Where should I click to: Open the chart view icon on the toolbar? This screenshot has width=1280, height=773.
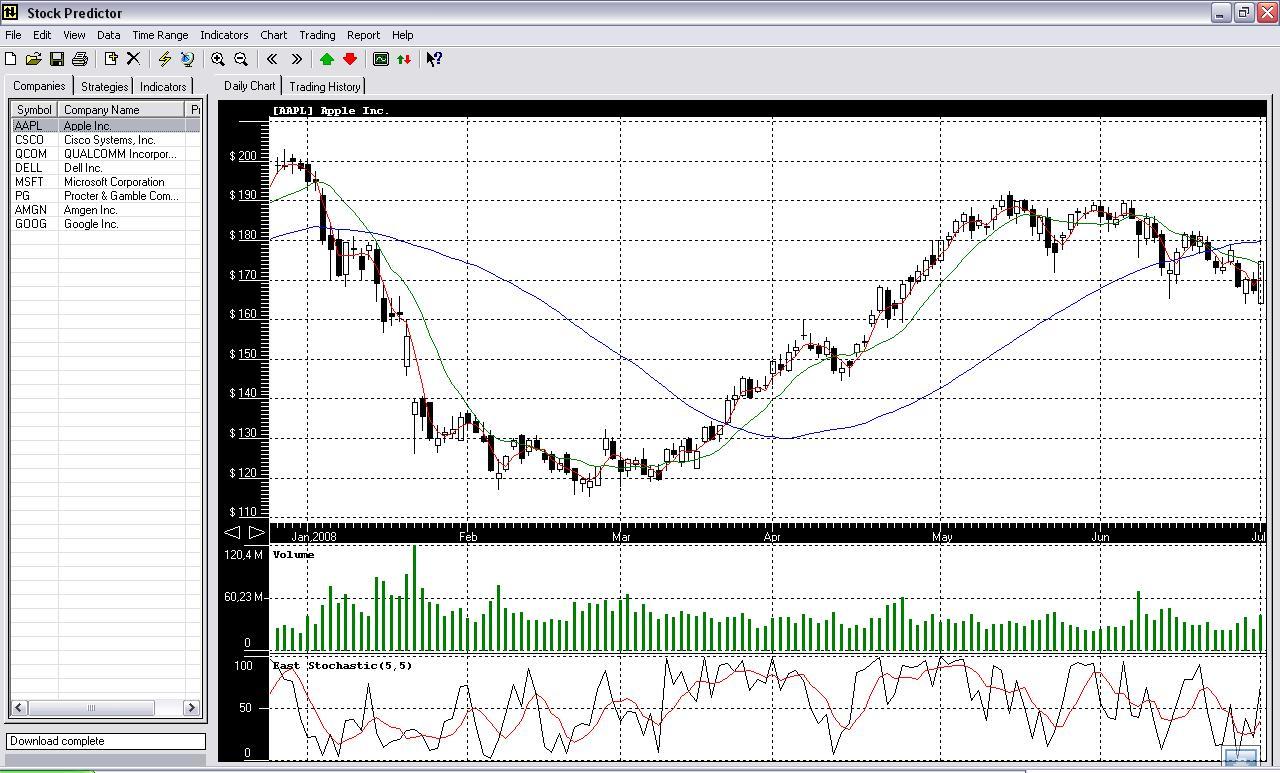pyautogui.click(x=381, y=59)
